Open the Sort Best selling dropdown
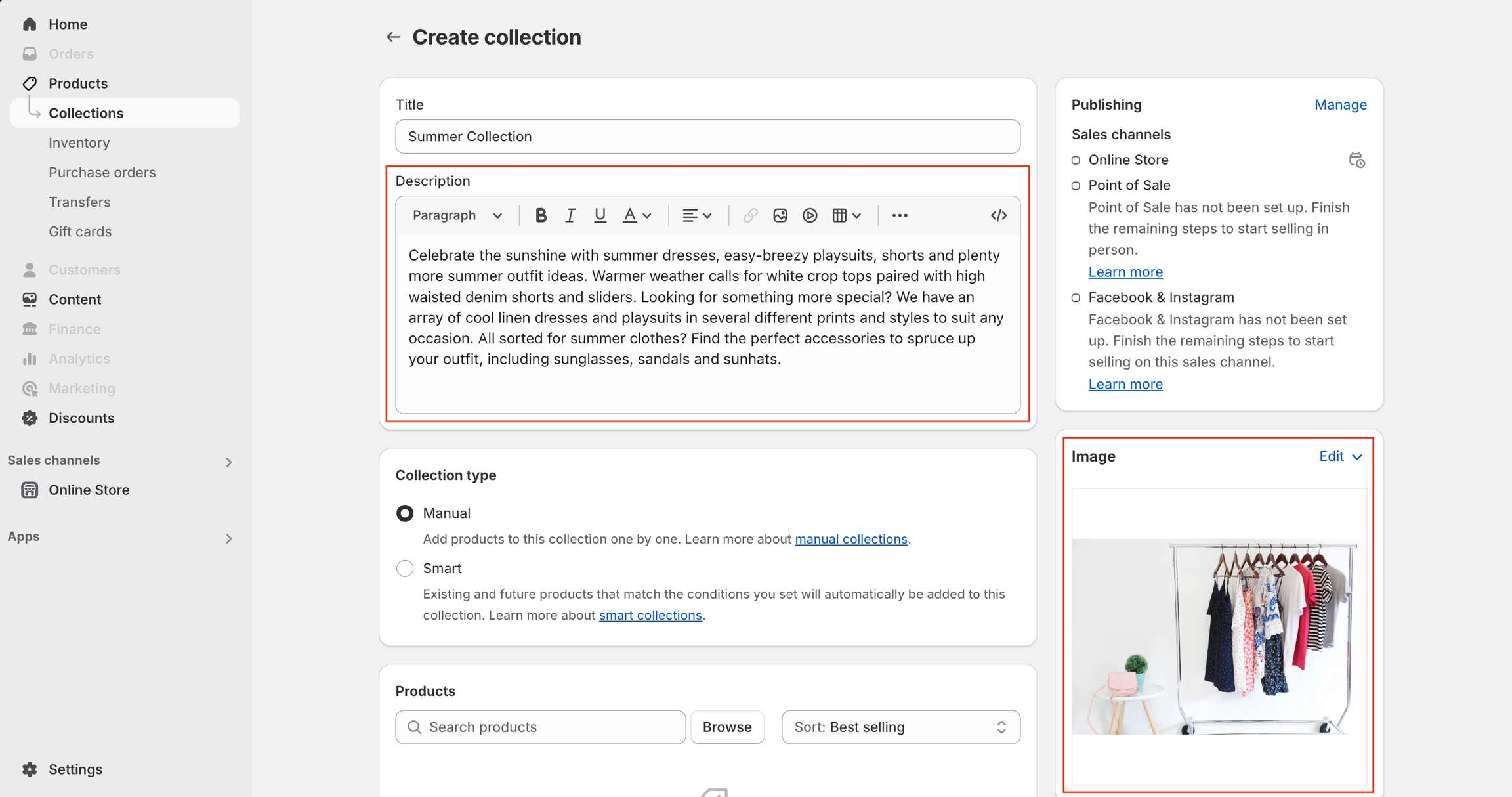 [x=900, y=727]
